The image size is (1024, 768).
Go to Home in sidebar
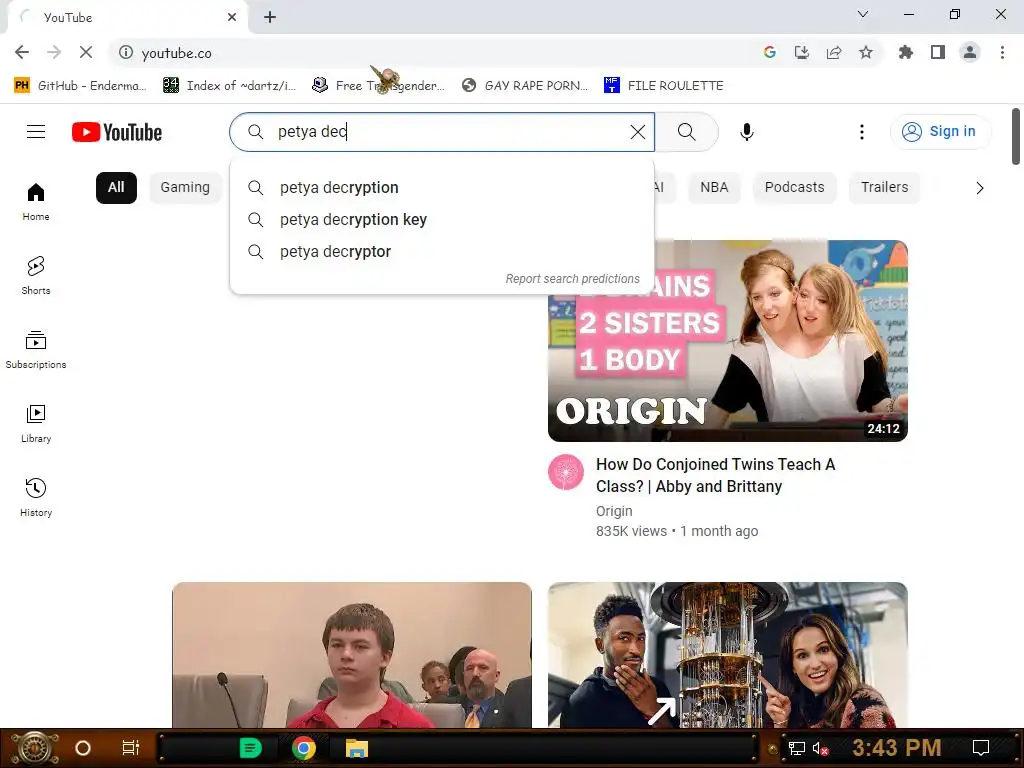36,202
